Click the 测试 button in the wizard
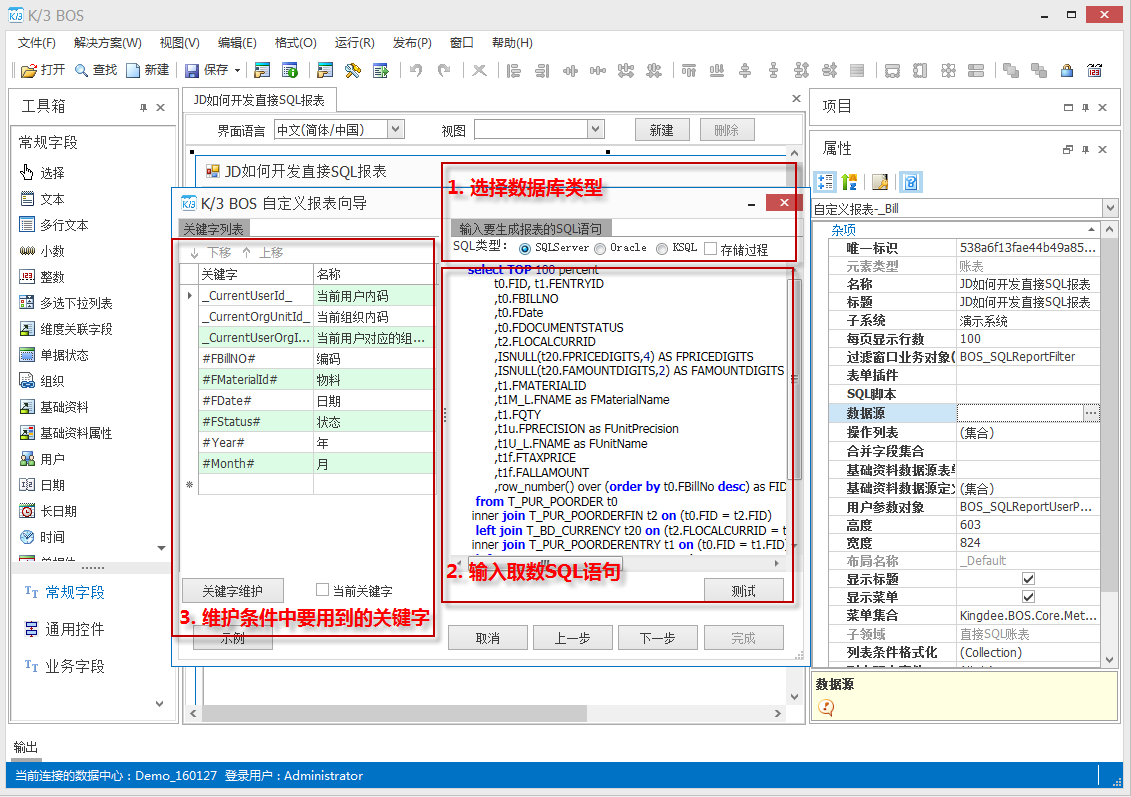 coord(744,591)
